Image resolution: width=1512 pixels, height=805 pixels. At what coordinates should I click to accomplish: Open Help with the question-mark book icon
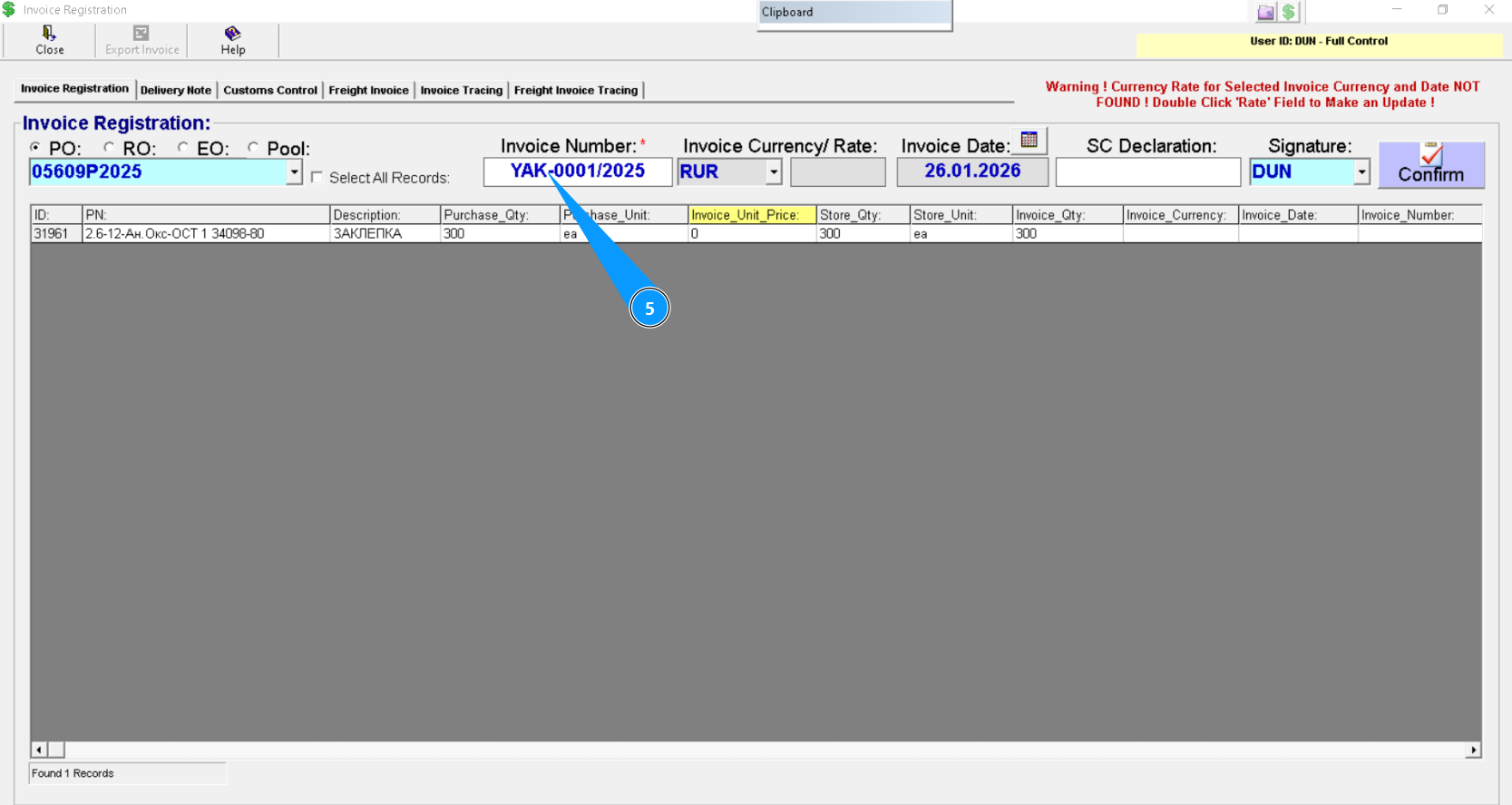pos(232,34)
